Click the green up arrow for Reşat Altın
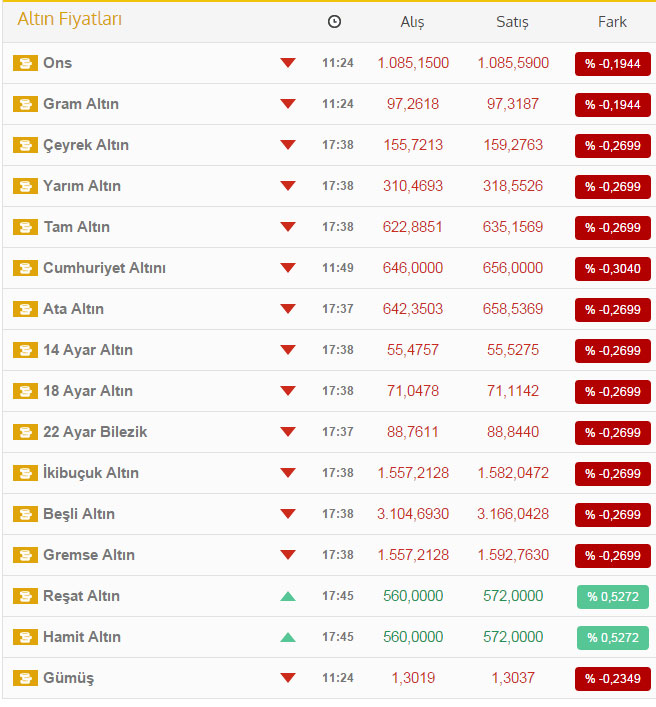This screenshot has height=707, width=656. [x=288, y=596]
